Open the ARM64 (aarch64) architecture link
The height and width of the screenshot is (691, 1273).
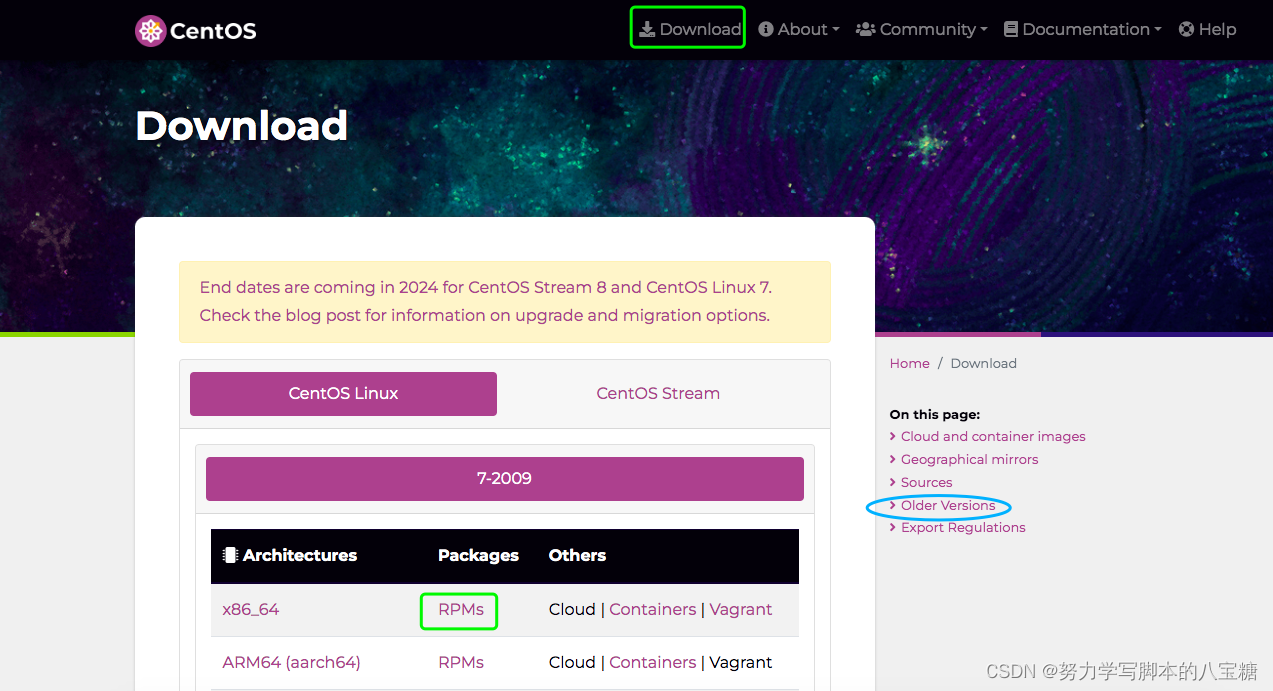coord(291,662)
